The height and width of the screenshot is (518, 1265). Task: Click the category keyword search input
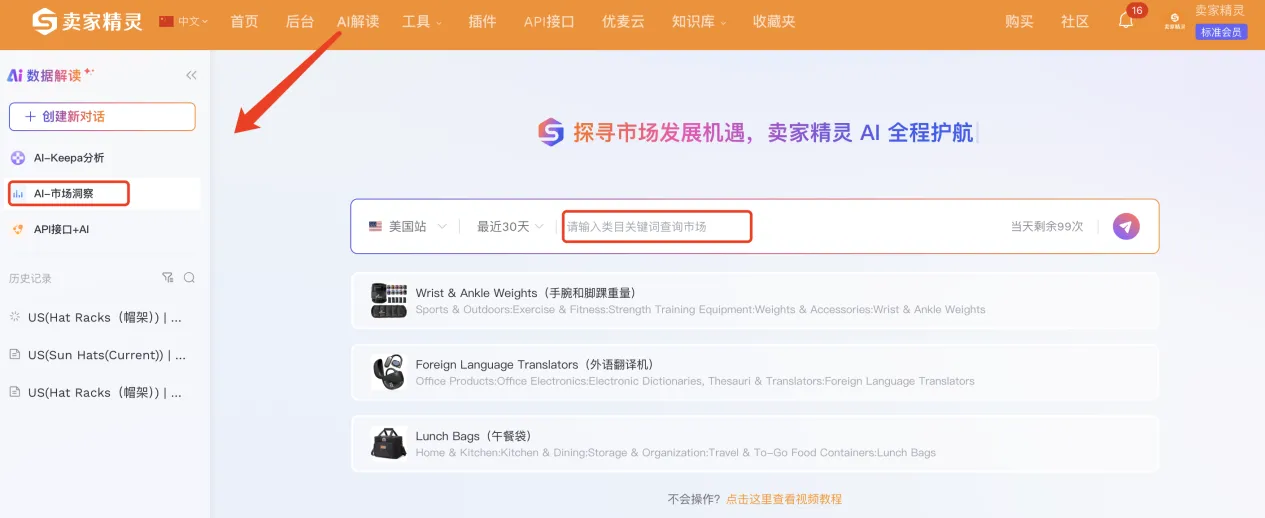657,227
